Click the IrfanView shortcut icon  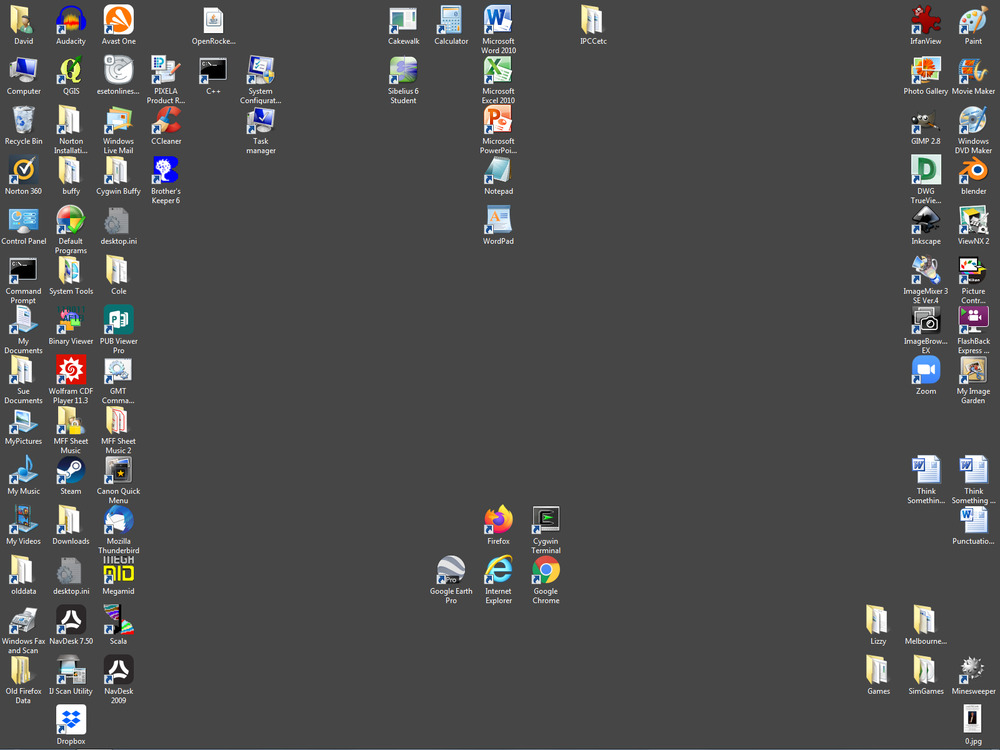pyautogui.click(x=926, y=20)
